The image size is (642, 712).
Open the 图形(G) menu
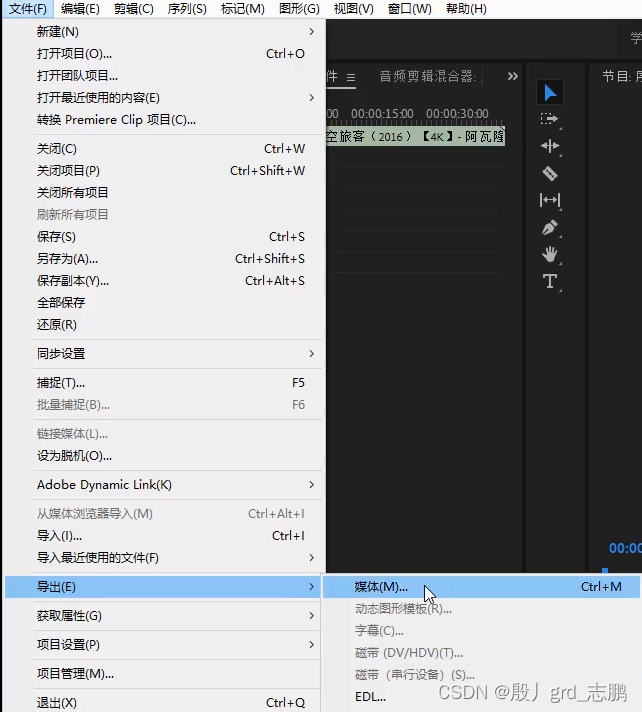click(299, 9)
